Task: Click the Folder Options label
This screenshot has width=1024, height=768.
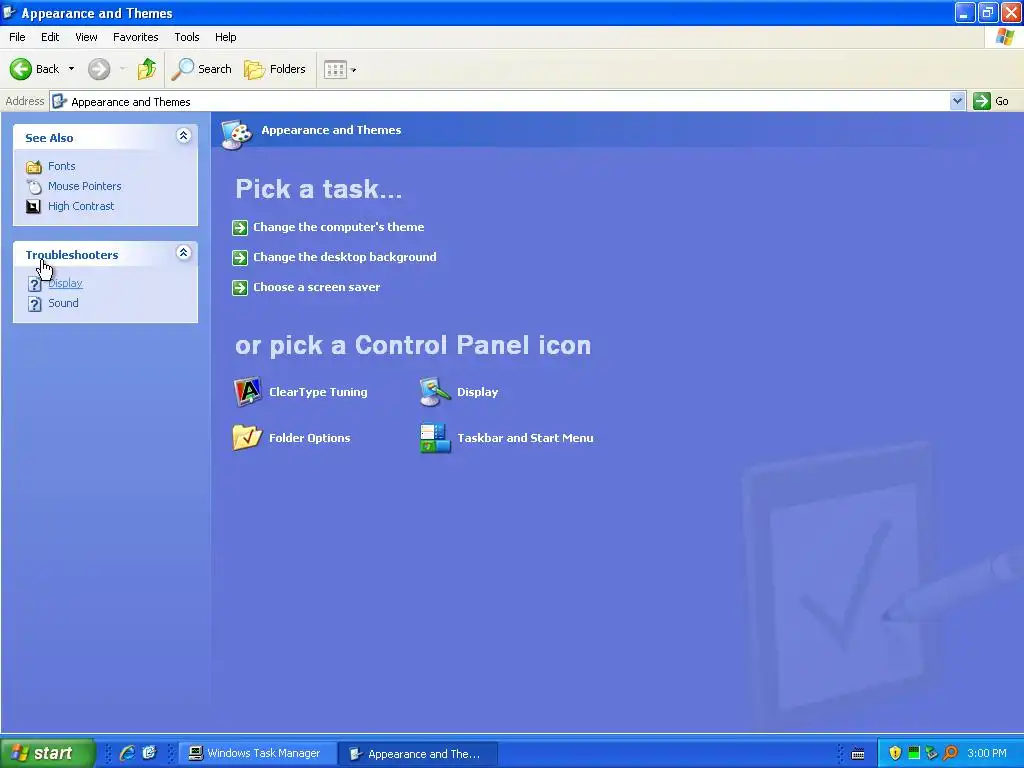Action: pyautogui.click(x=310, y=438)
